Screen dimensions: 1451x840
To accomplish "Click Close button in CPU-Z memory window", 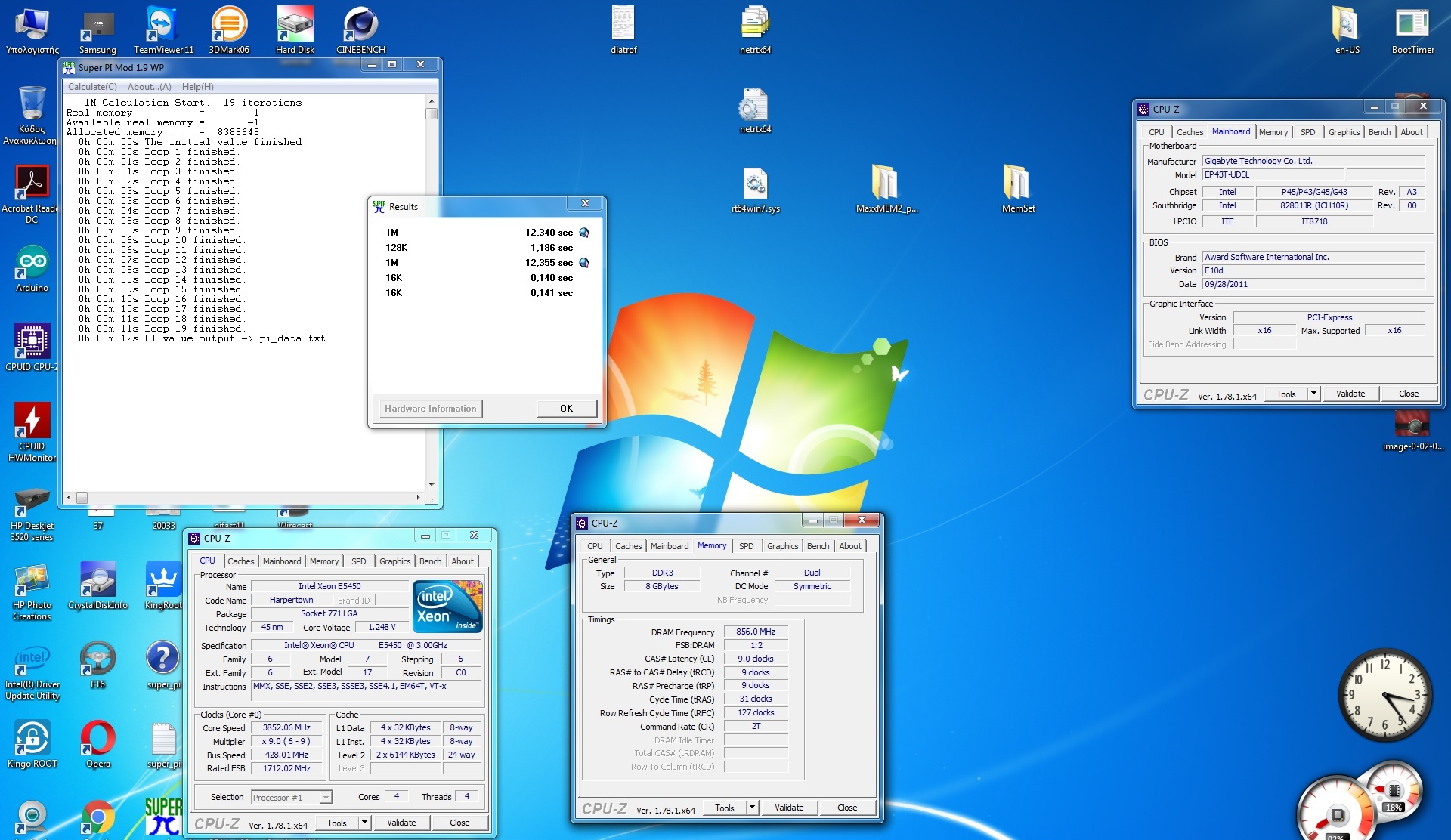I will tap(847, 808).
